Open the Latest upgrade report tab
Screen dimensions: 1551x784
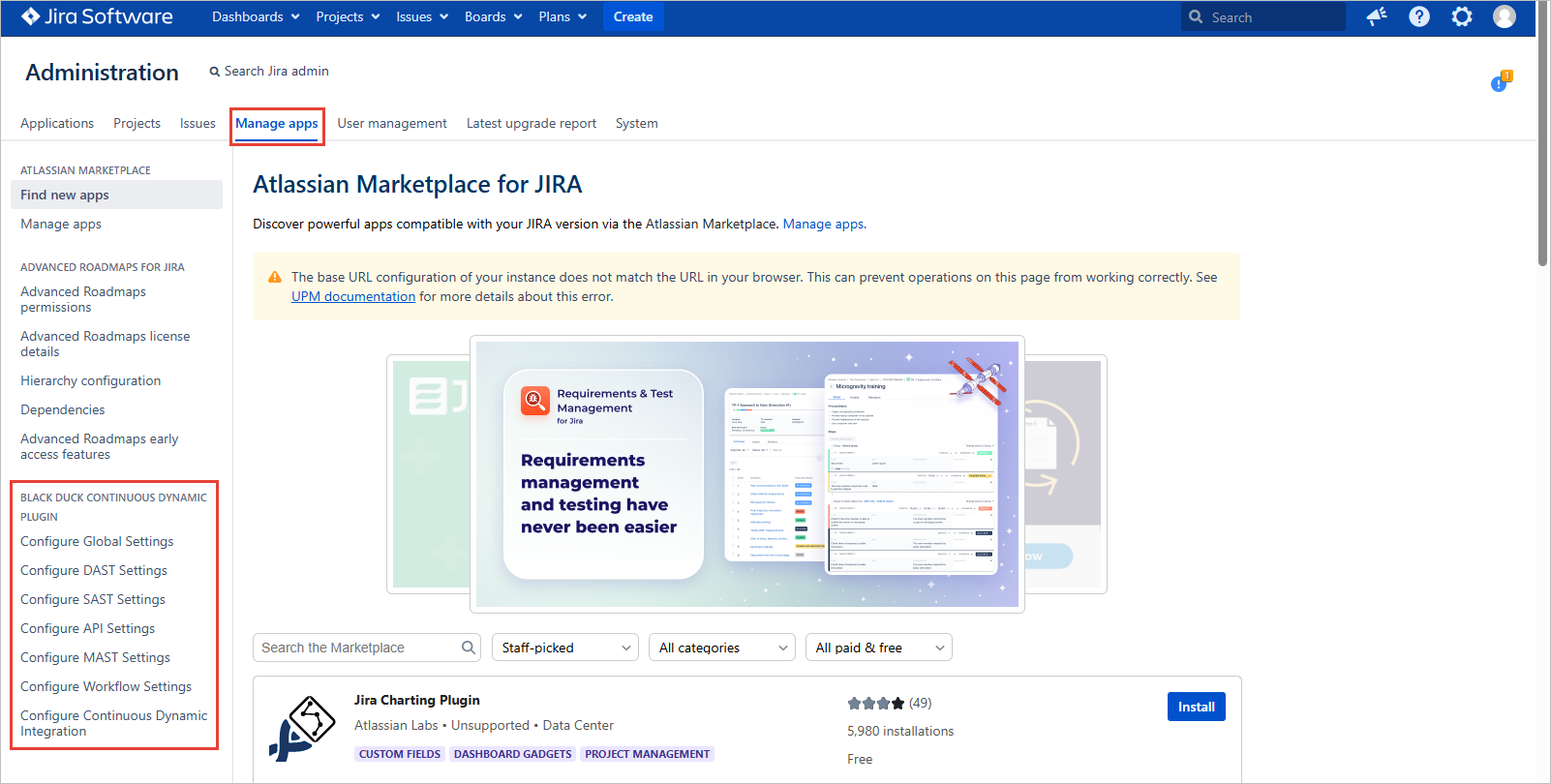click(532, 123)
